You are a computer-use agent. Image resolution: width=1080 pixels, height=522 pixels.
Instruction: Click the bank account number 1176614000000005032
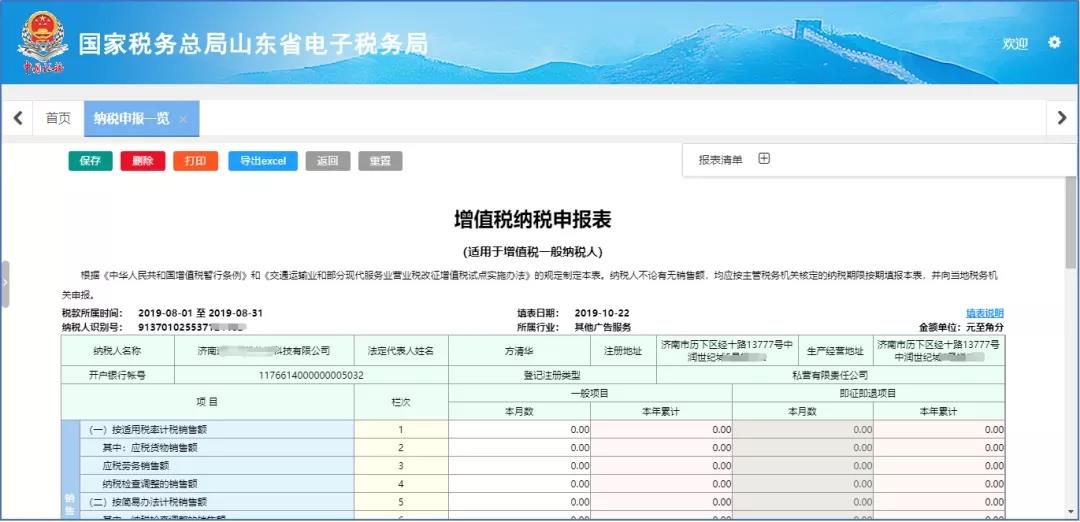[x=311, y=375]
